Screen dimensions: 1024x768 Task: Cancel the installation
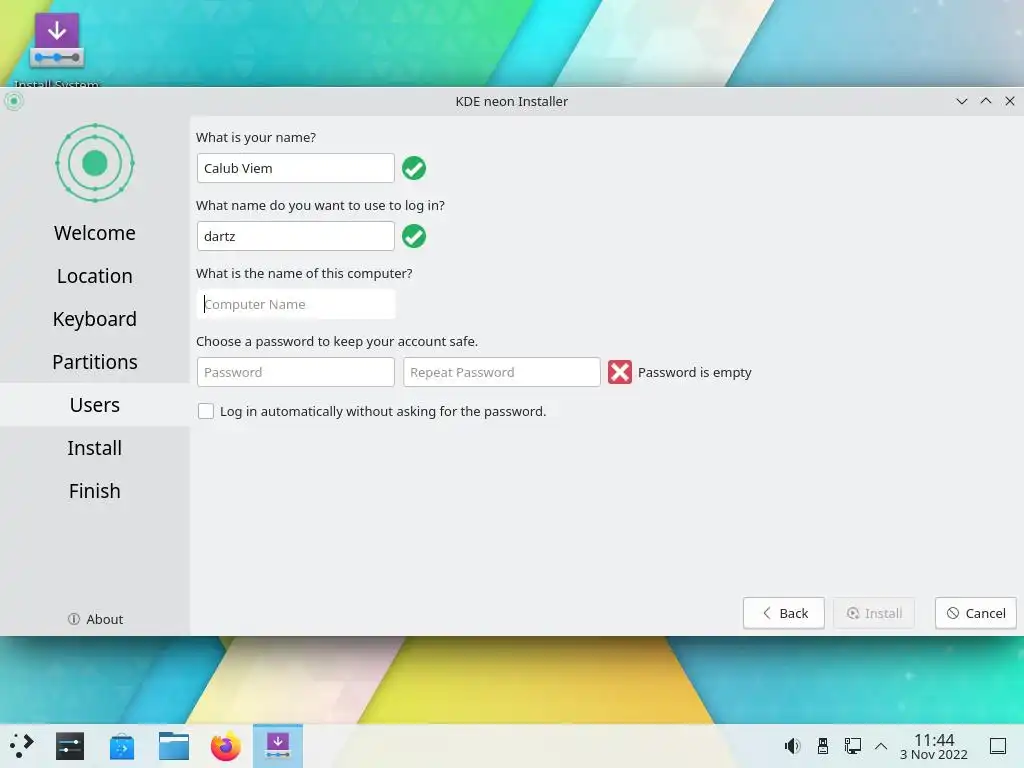click(976, 613)
